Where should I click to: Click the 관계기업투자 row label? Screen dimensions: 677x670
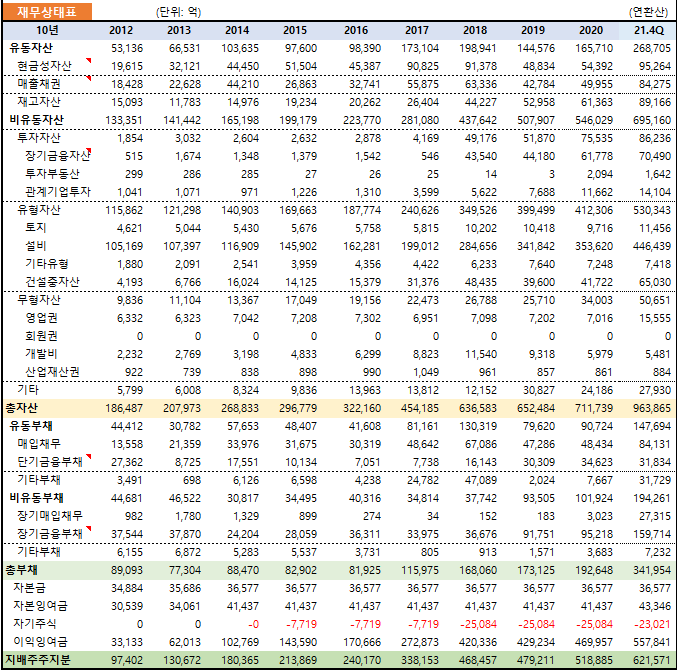58,192
